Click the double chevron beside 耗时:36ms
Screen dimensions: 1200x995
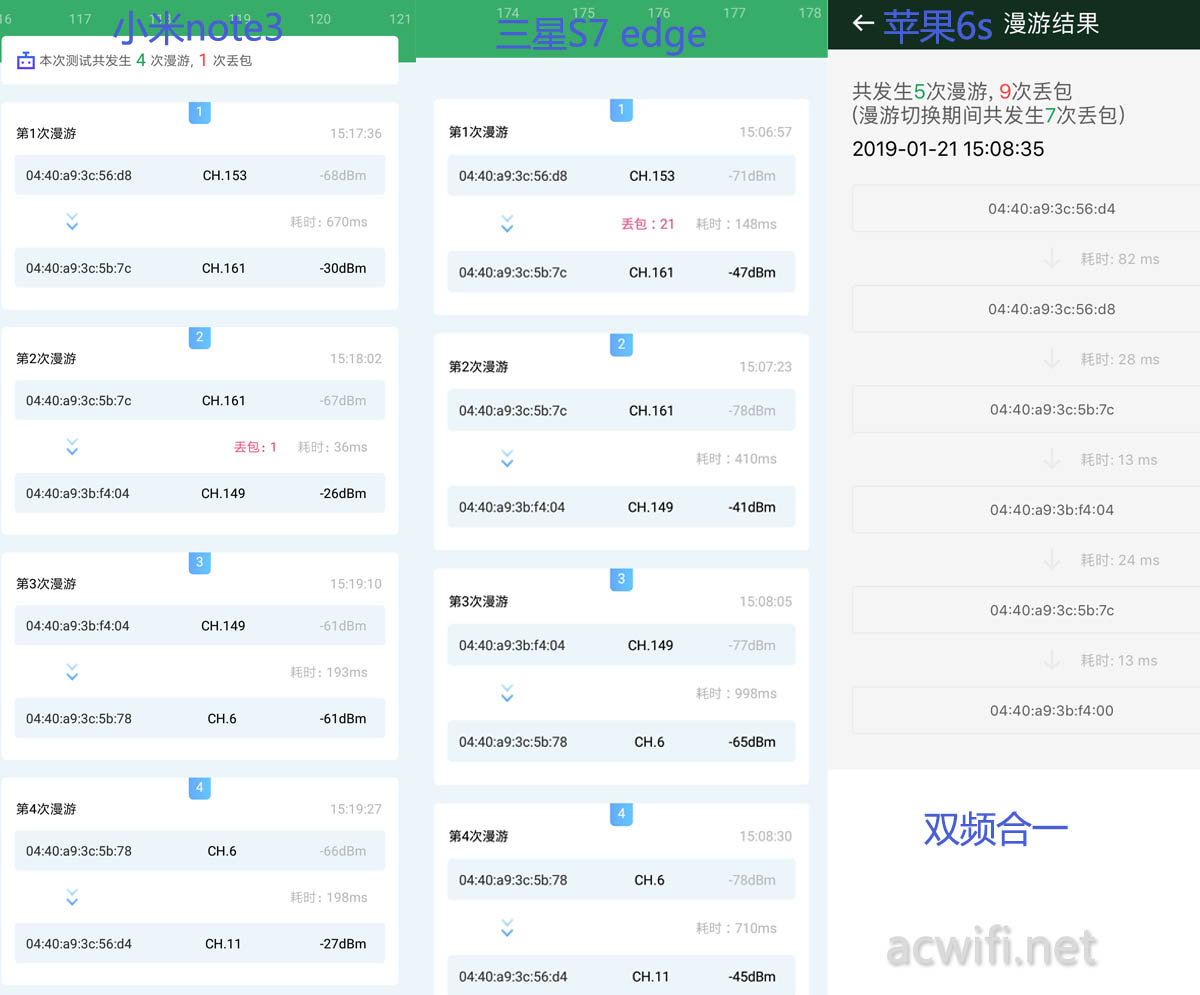(72, 447)
